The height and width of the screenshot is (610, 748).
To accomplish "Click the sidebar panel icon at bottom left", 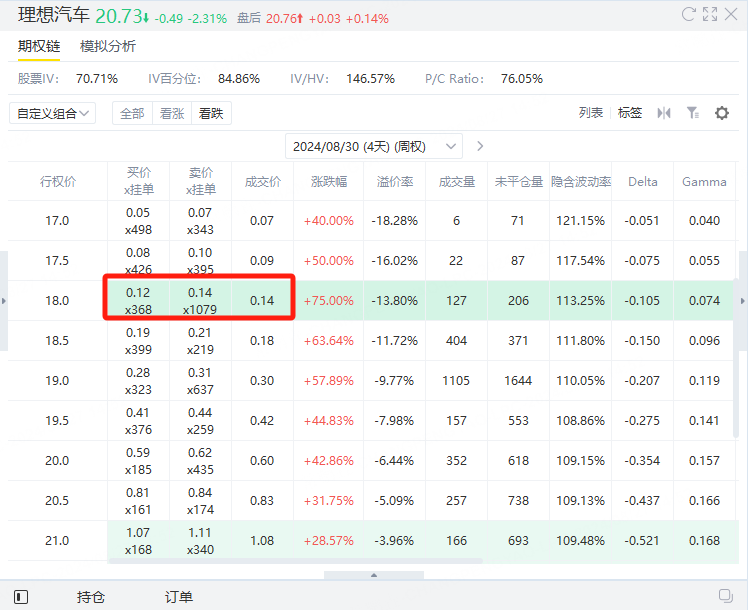I will tap(21, 597).
